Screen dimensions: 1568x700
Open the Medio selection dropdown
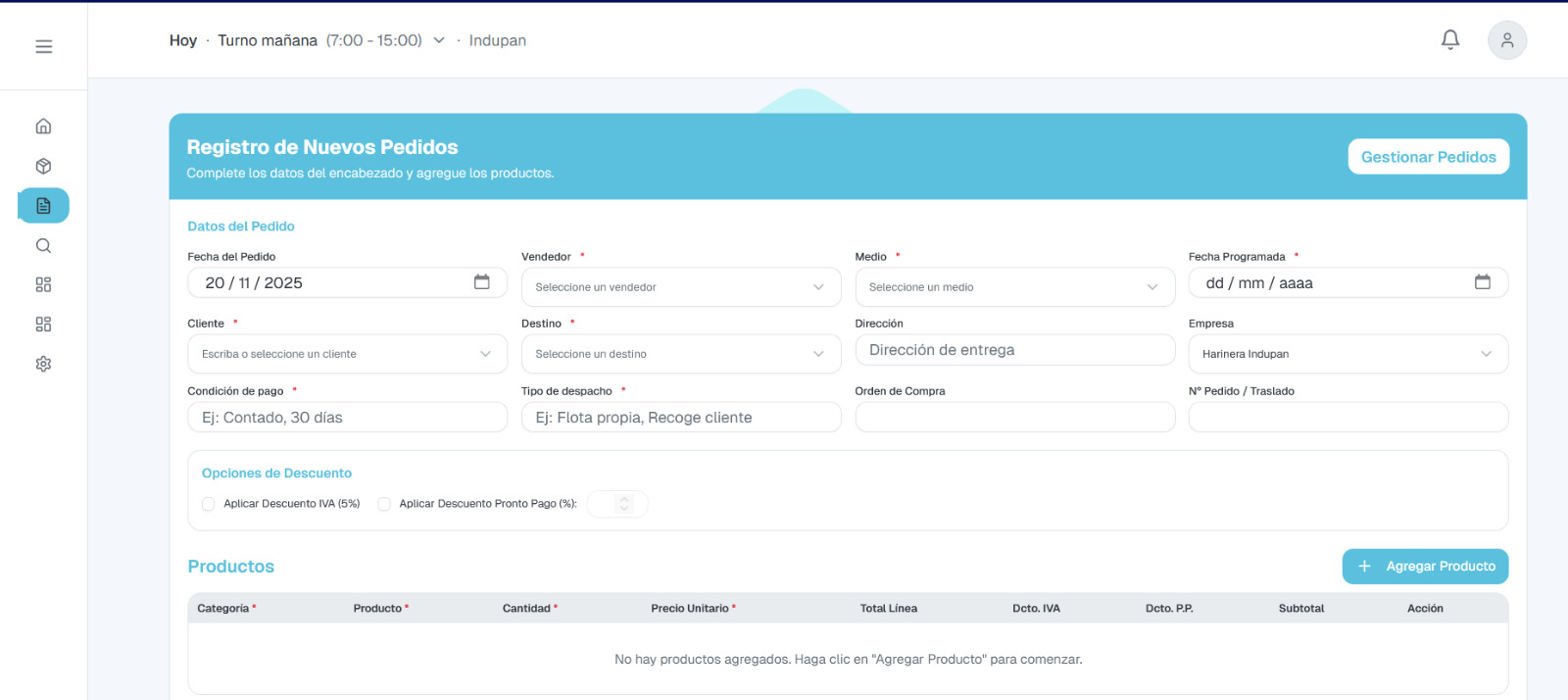coord(1013,287)
